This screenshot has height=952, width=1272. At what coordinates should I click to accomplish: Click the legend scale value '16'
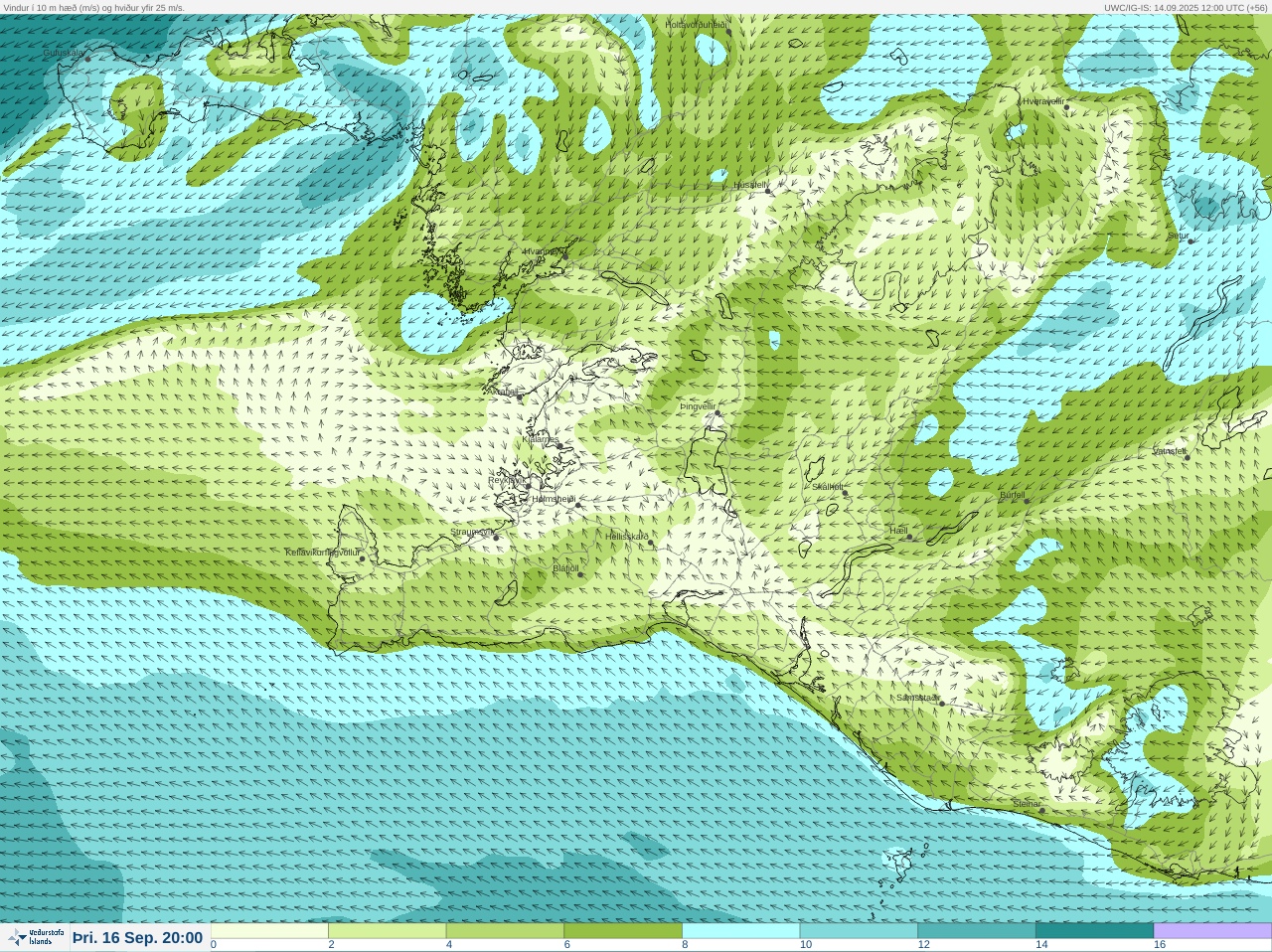(1159, 945)
